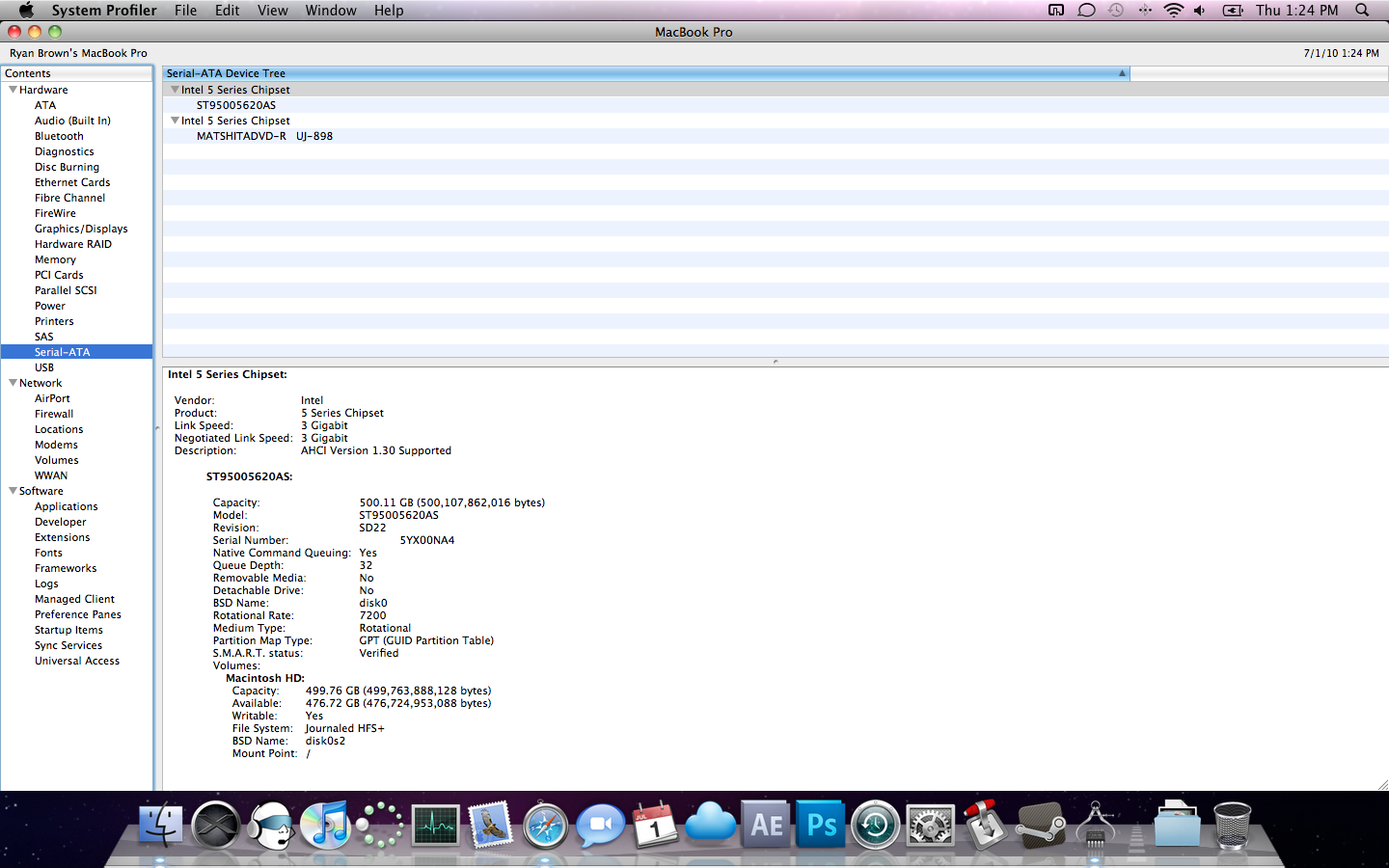Open the green dotted circle Dock app
This screenshot has width=1389, height=868.
[x=380, y=826]
